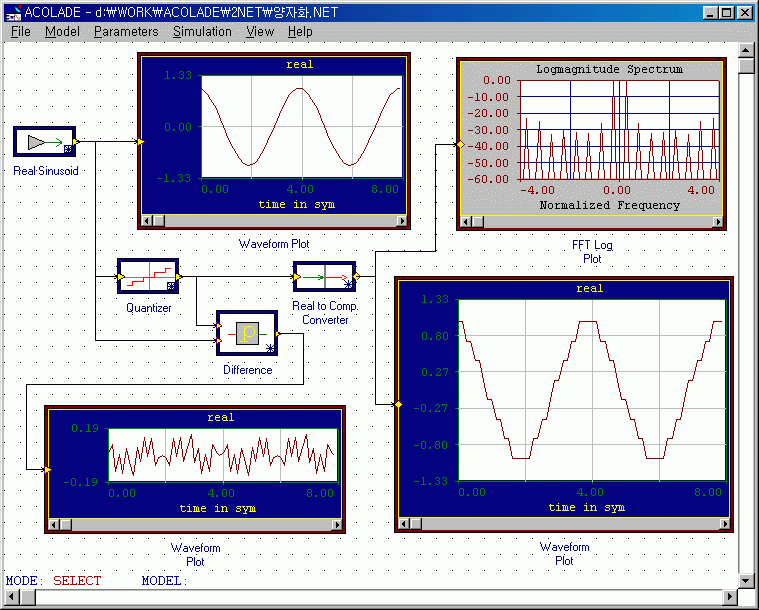Click the 'Difference' label text
The width and height of the screenshot is (759, 610).
247,370
